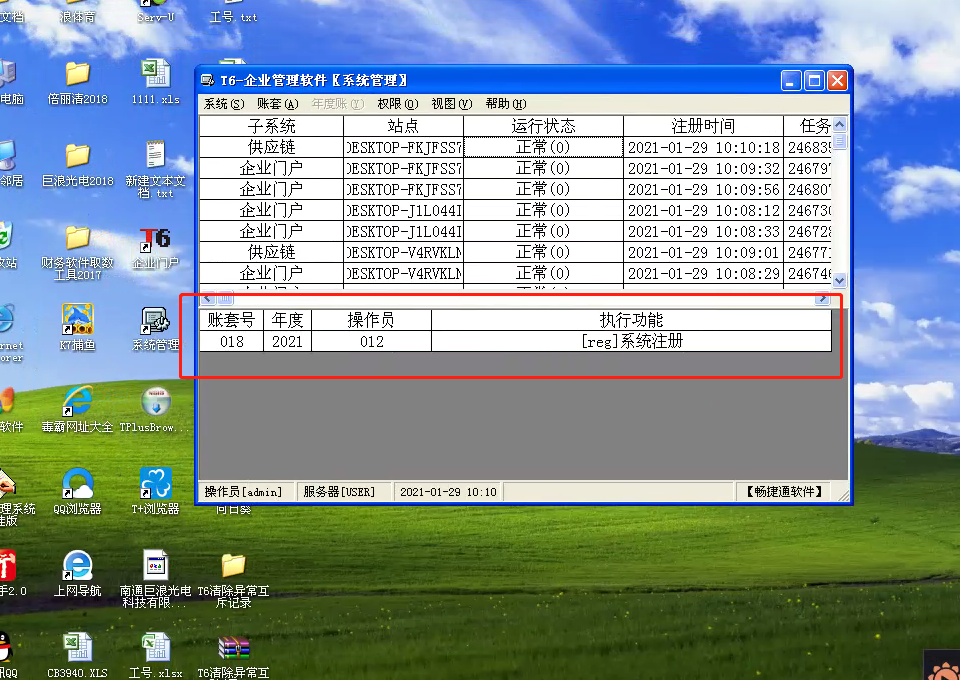Open the 系统(S) menu
Viewport: 960px width, 680px height.
click(x=224, y=104)
